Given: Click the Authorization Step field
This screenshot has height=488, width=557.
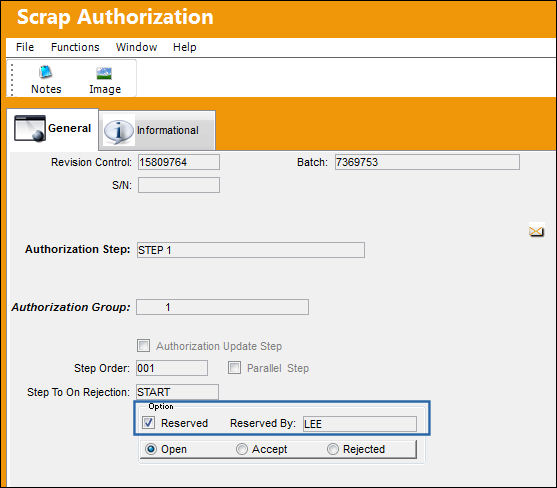Looking at the screenshot, I should point(251,250).
